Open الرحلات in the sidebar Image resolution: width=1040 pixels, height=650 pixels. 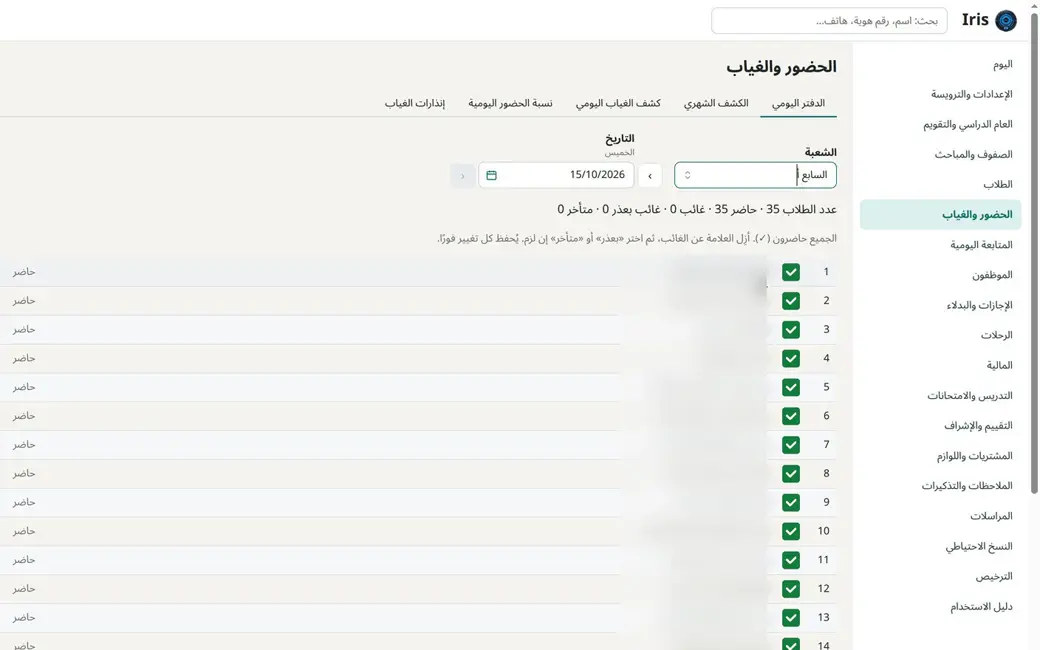pos(941,335)
